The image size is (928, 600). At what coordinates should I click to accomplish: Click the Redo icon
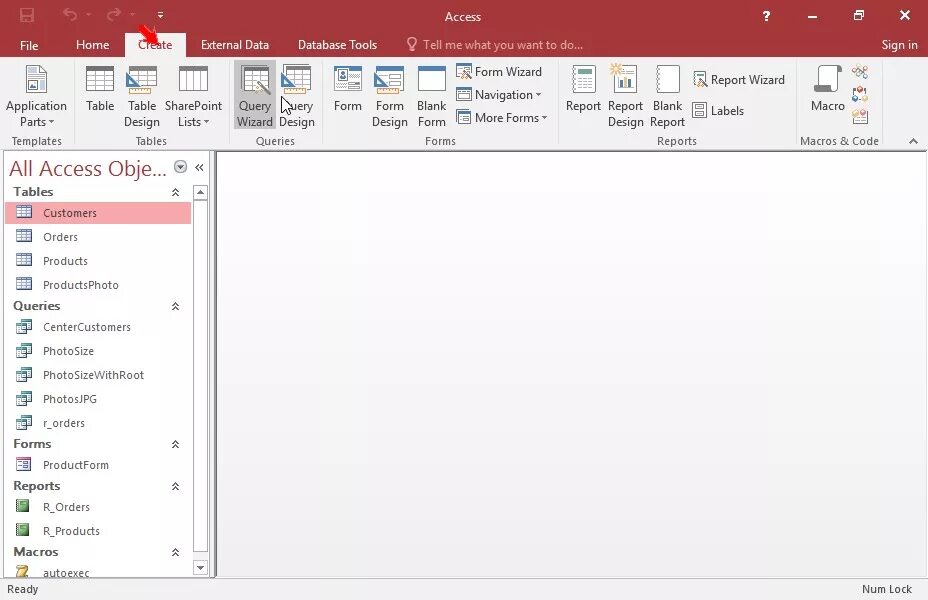pyautogui.click(x=114, y=15)
